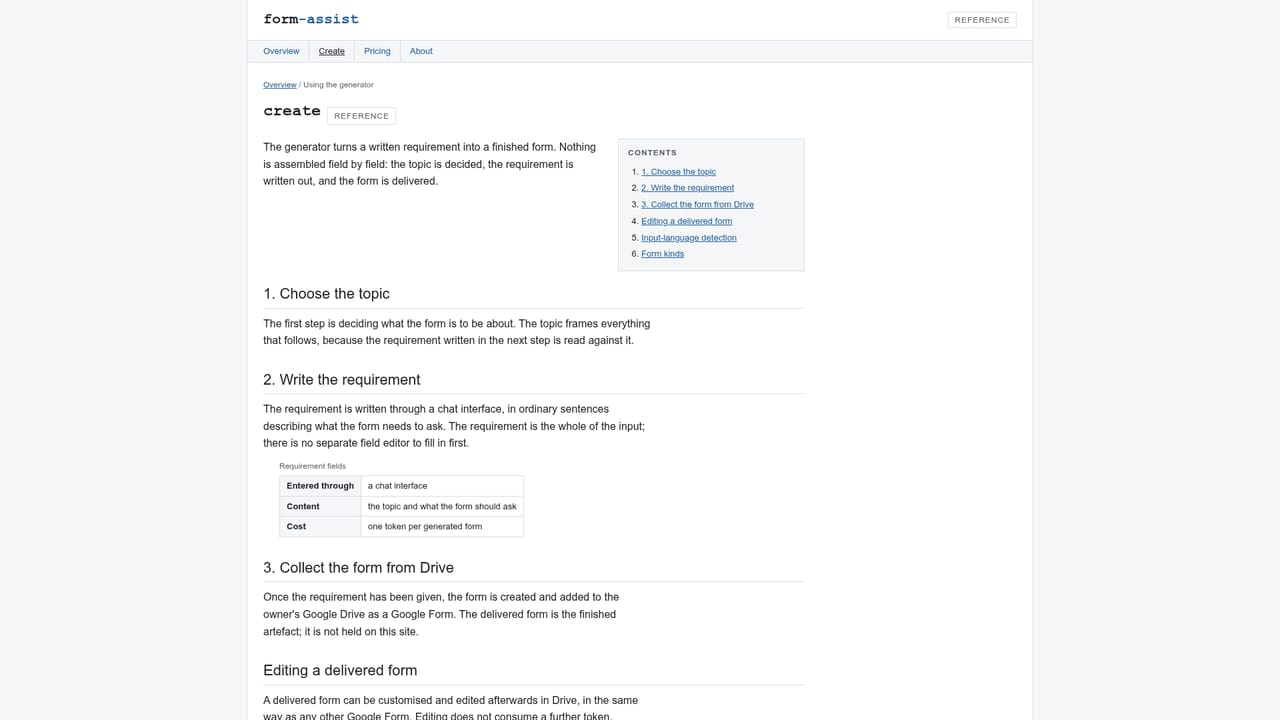This screenshot has width=1280, height=720.
Task: Open the Overview tab in the navigation bar
Action: click(281, 51)
